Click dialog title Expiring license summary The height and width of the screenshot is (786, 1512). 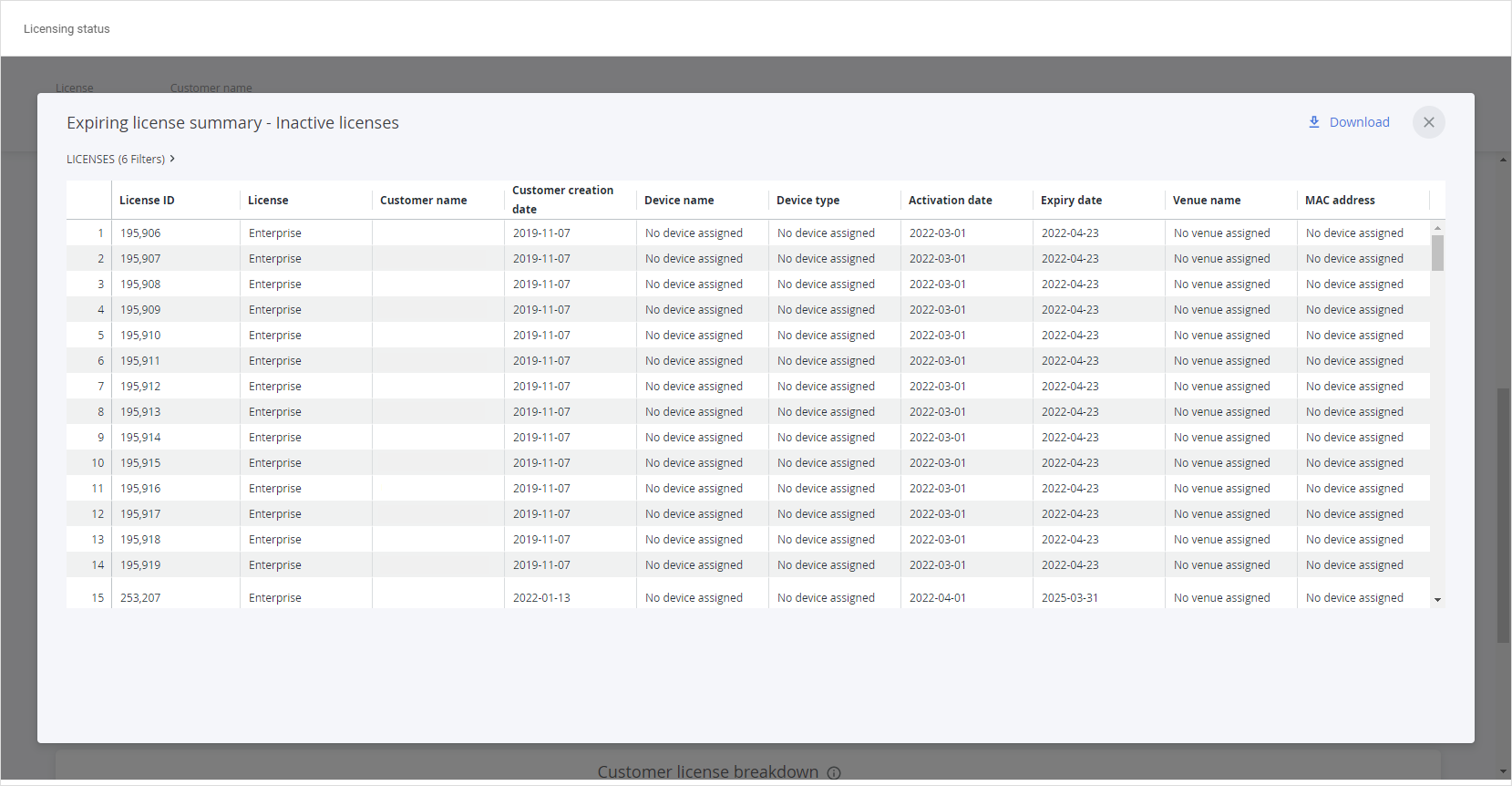(232, 123)
